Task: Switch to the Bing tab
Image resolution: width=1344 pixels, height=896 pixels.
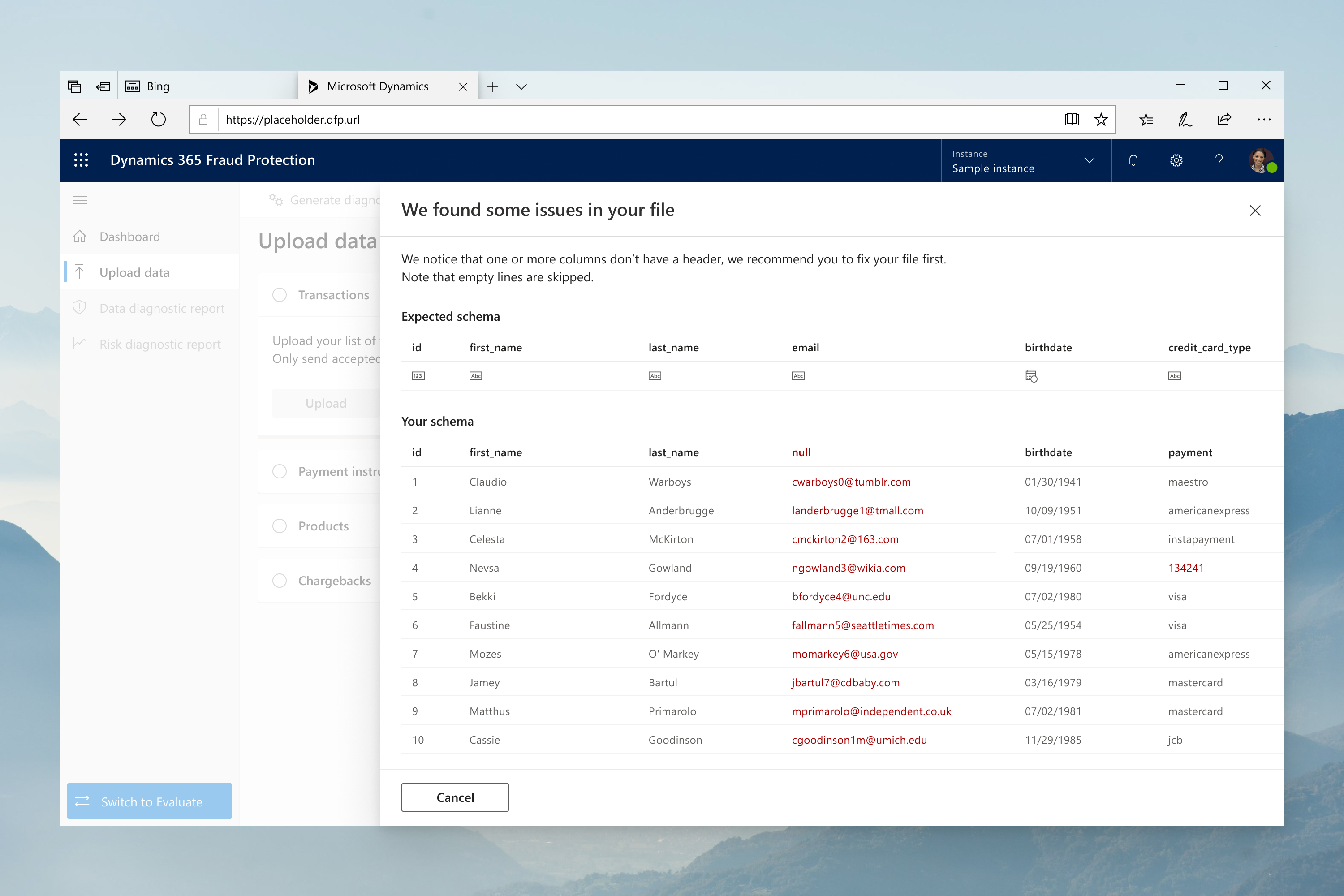Action: (209, 86)
